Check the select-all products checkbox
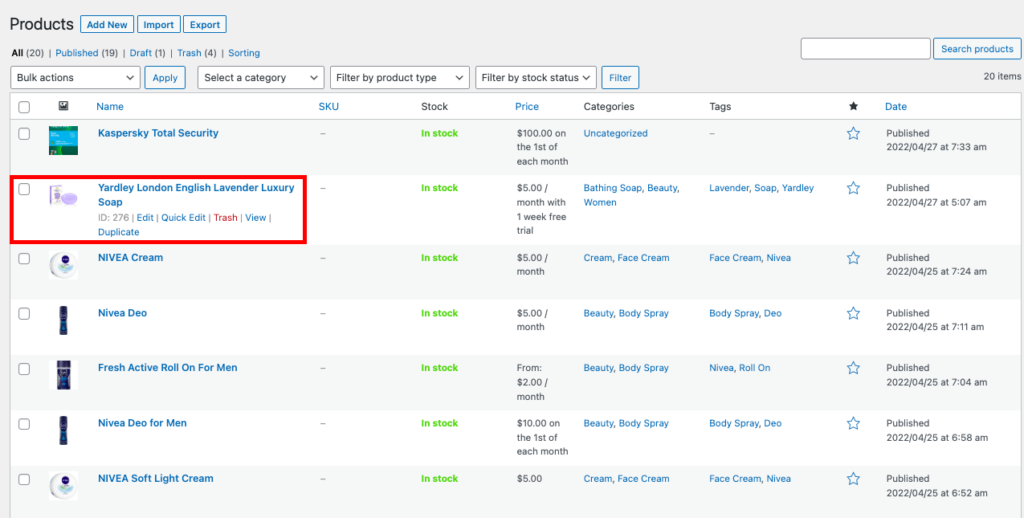This screenshot has width=1024, height=518. [24, 106]
